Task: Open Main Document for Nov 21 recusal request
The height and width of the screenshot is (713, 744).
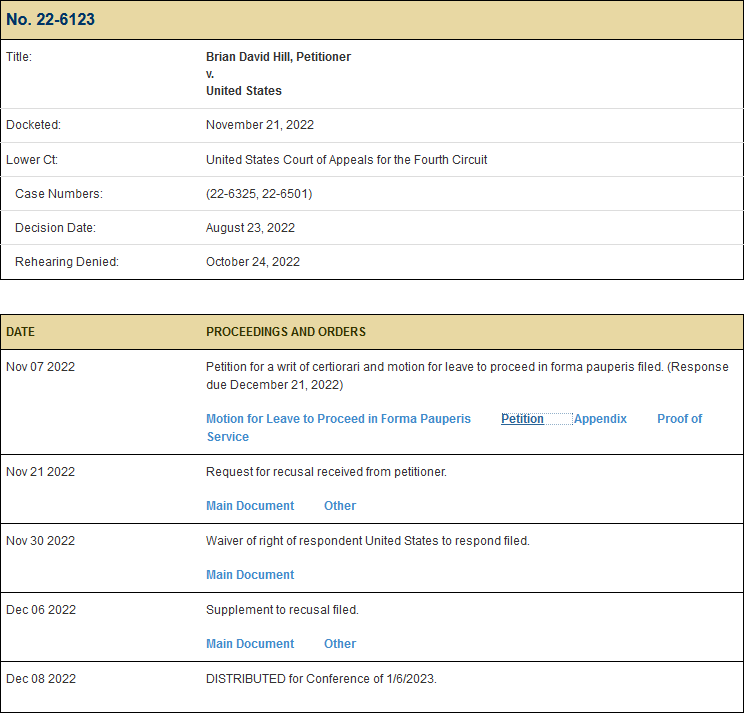Action: (x=250, y=506)
